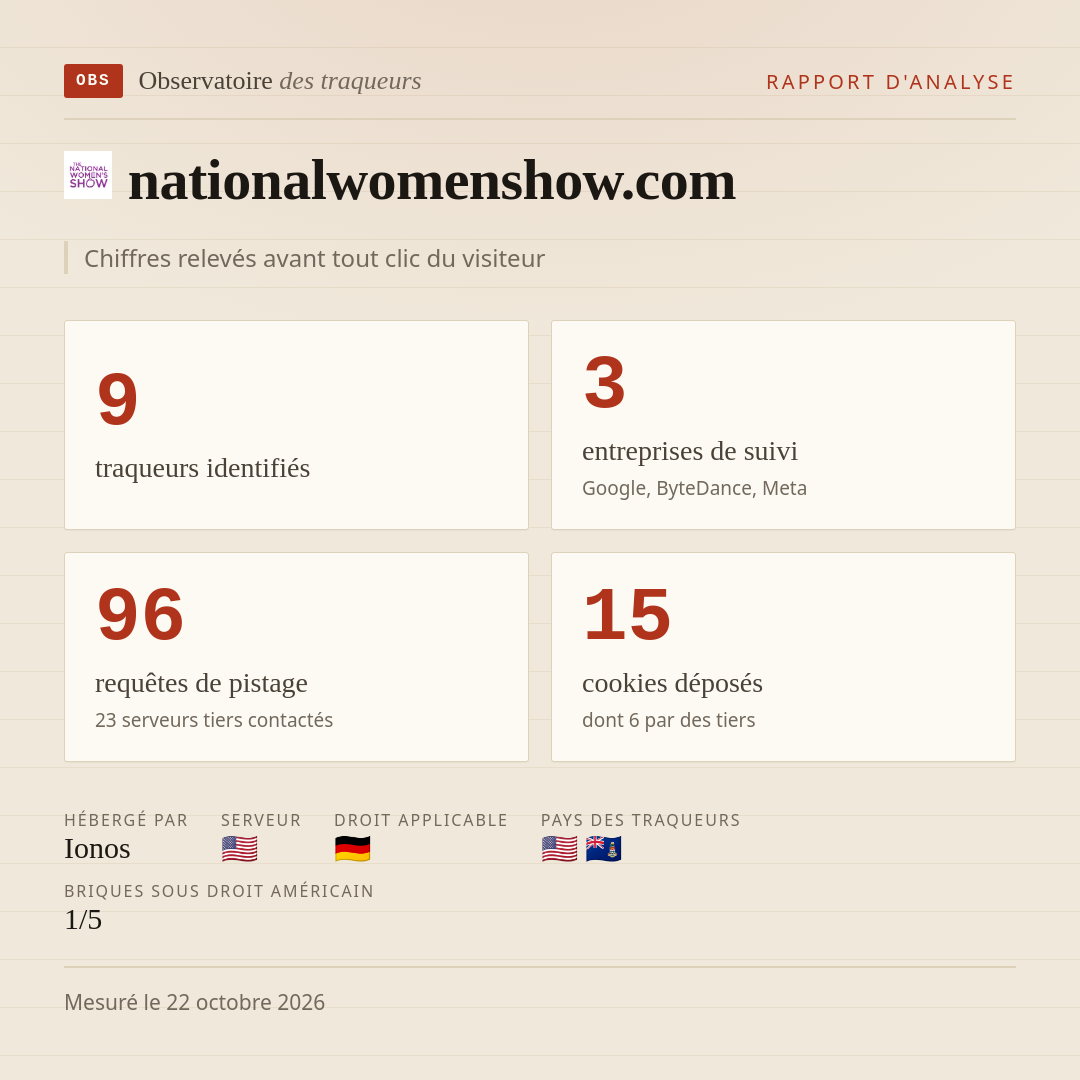Click the US flag under Pays des traqueurs
Screen dimensions: 1080x1080
point(559,849)
